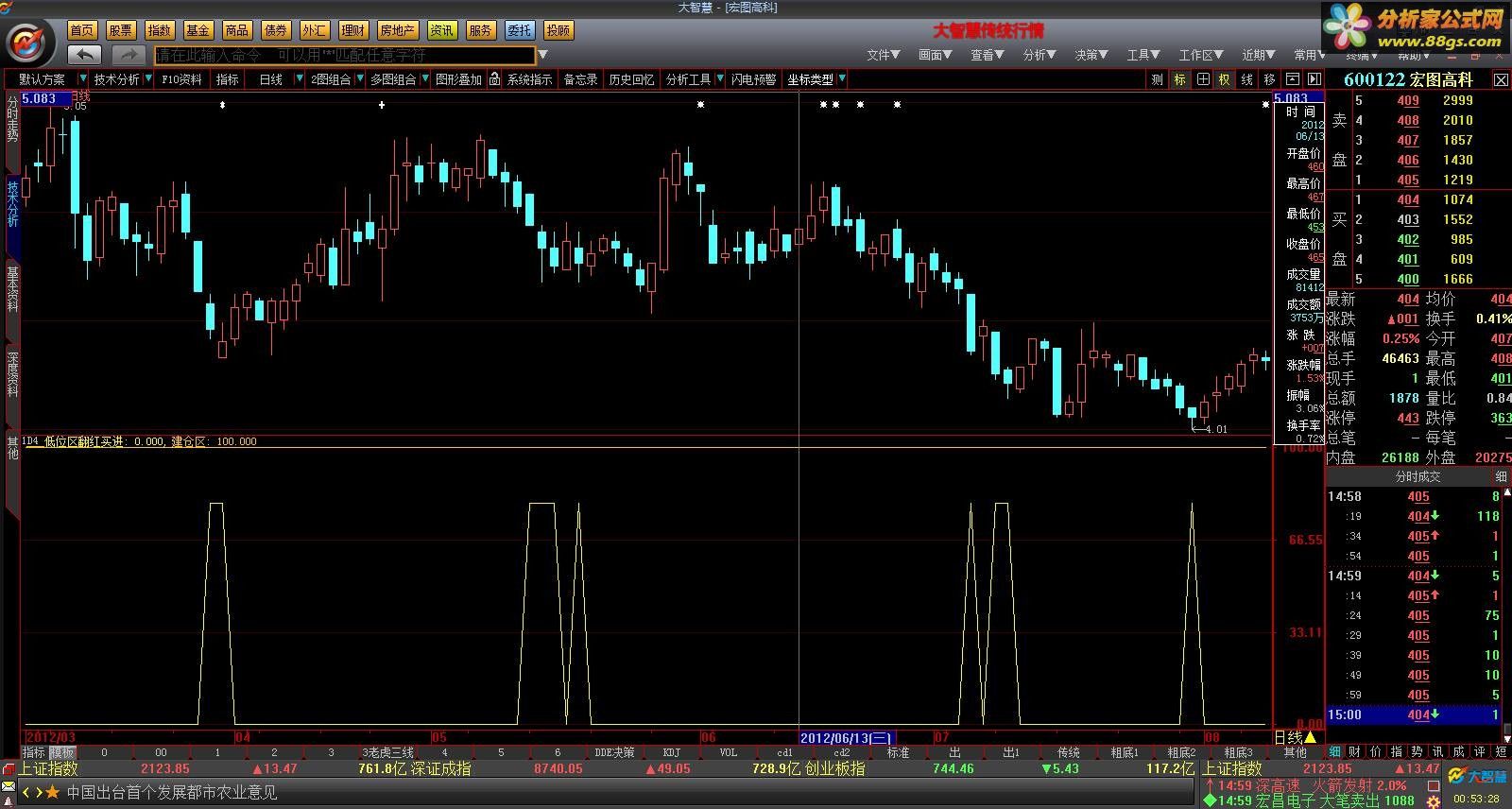Viewport: 1512px width, 809px height.
Task: Open the 文件 menu
Action: pos(883,55)
